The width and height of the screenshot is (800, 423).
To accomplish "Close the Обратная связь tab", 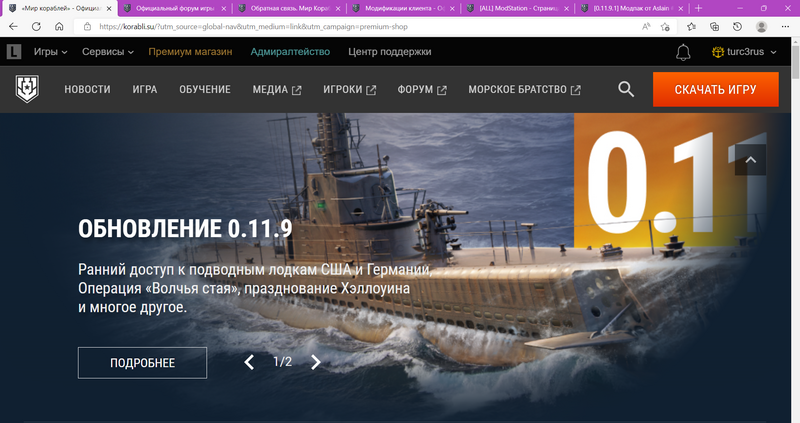I will click(338, 9).
